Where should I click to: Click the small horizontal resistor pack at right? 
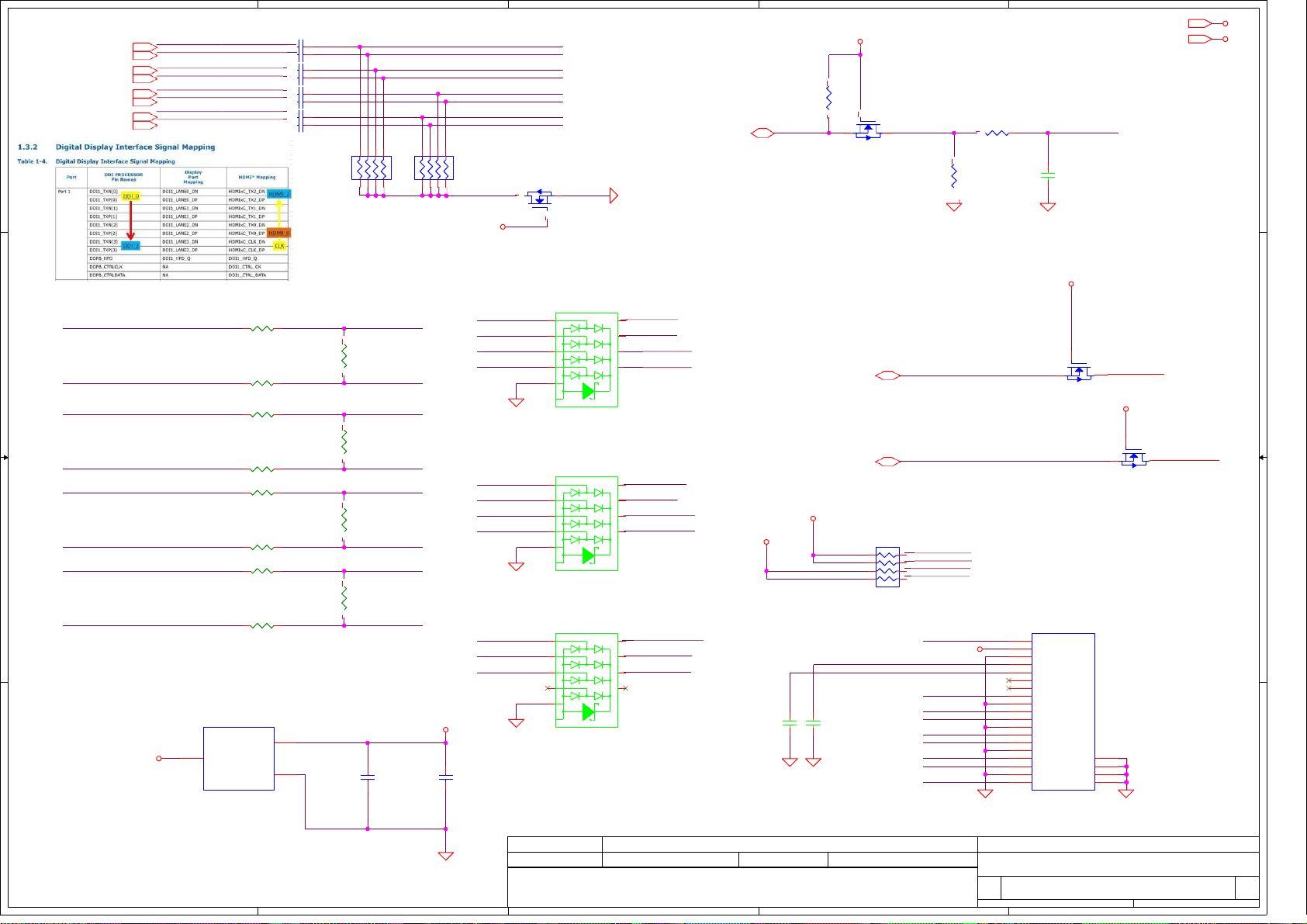(x=887, y=567)
